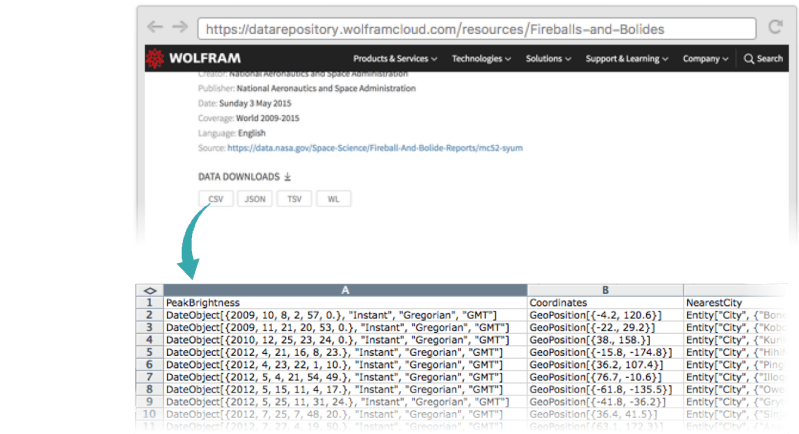Select DateObject cell with 2012, 5, 4

(x=345, y=377)
